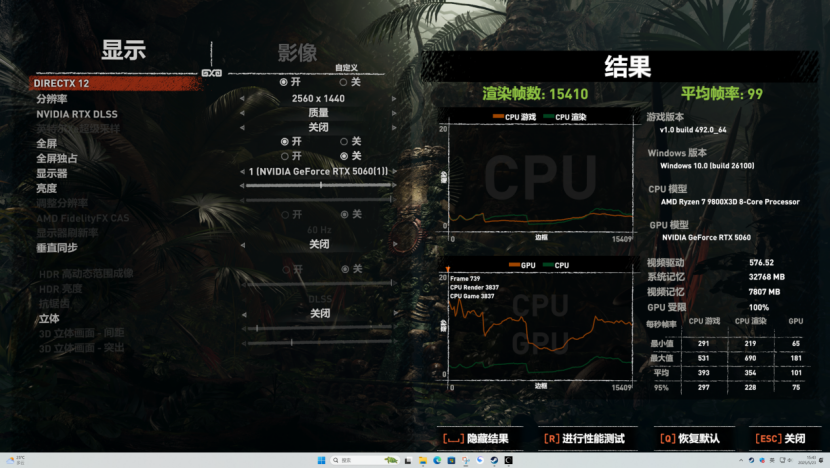Click the CPU 游戏 / CPU 渲染 chart
Viewport: 830px width, 468px height.
click(540, 178)
